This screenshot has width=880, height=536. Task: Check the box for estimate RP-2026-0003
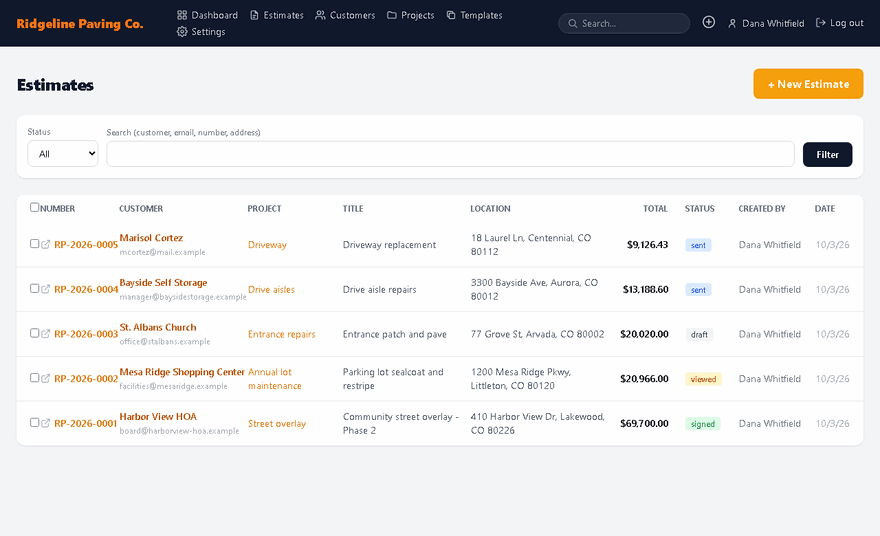coord(34,333)
